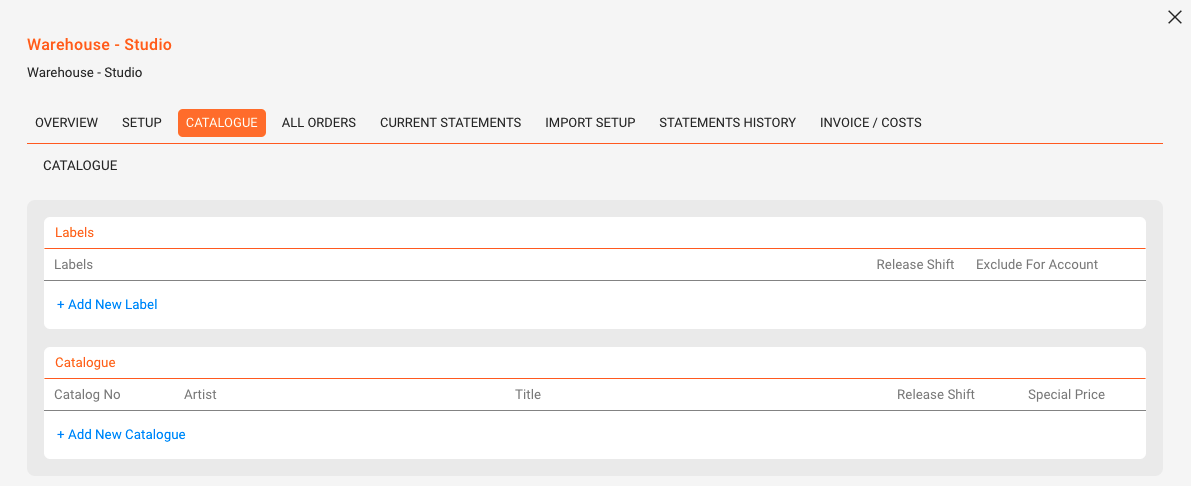Image resolution: width=1191 pixels, height=486 pixels.
Task: View the Statements History tab
Action: click(728, 122)
